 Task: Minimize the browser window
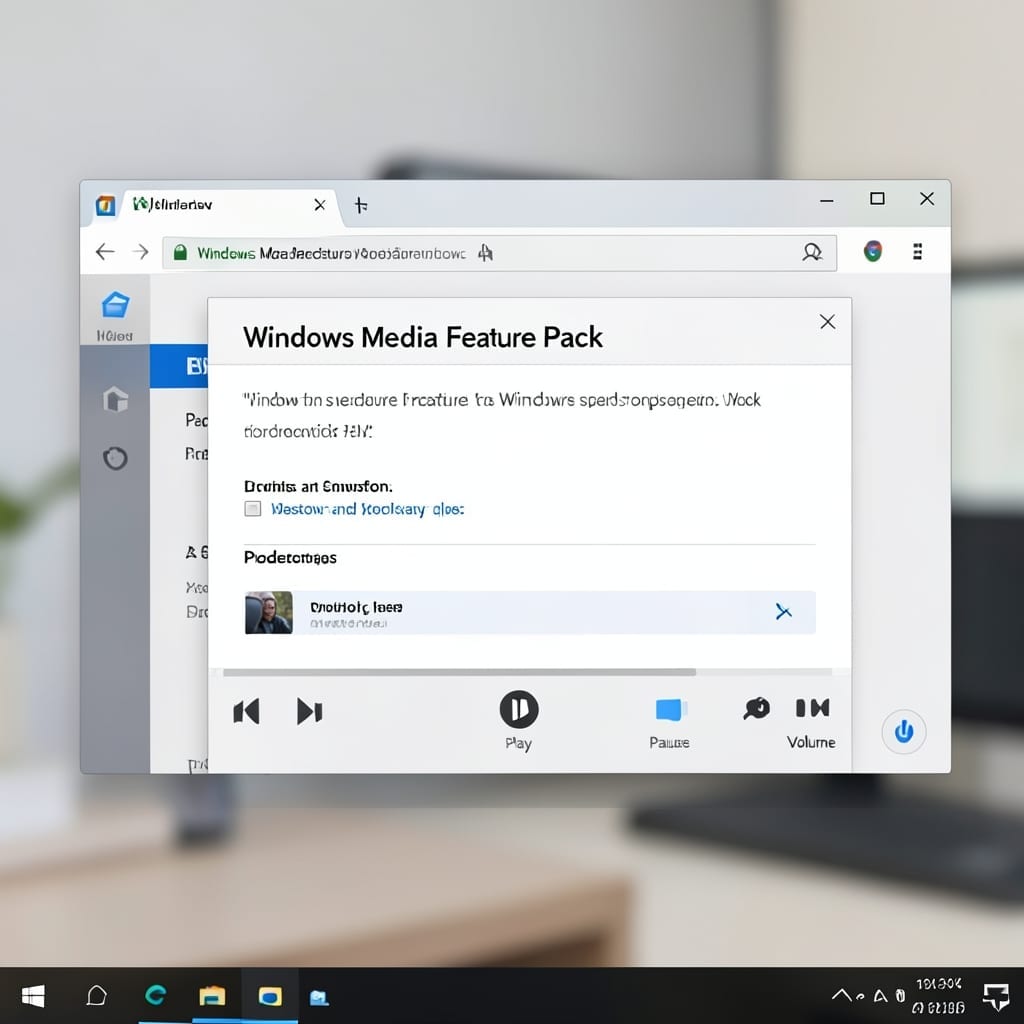pyautogui.click(x=827, y=200)
